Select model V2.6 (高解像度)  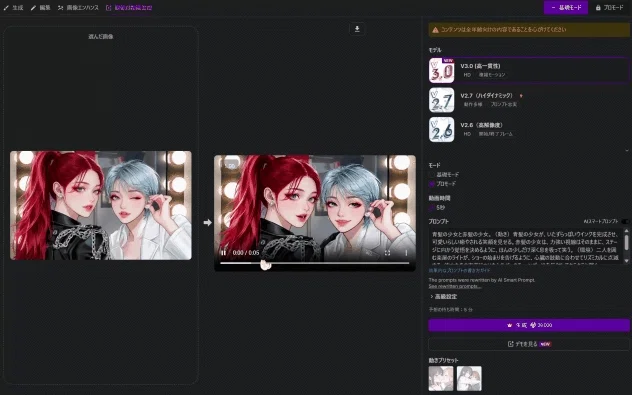coord(528,129)
